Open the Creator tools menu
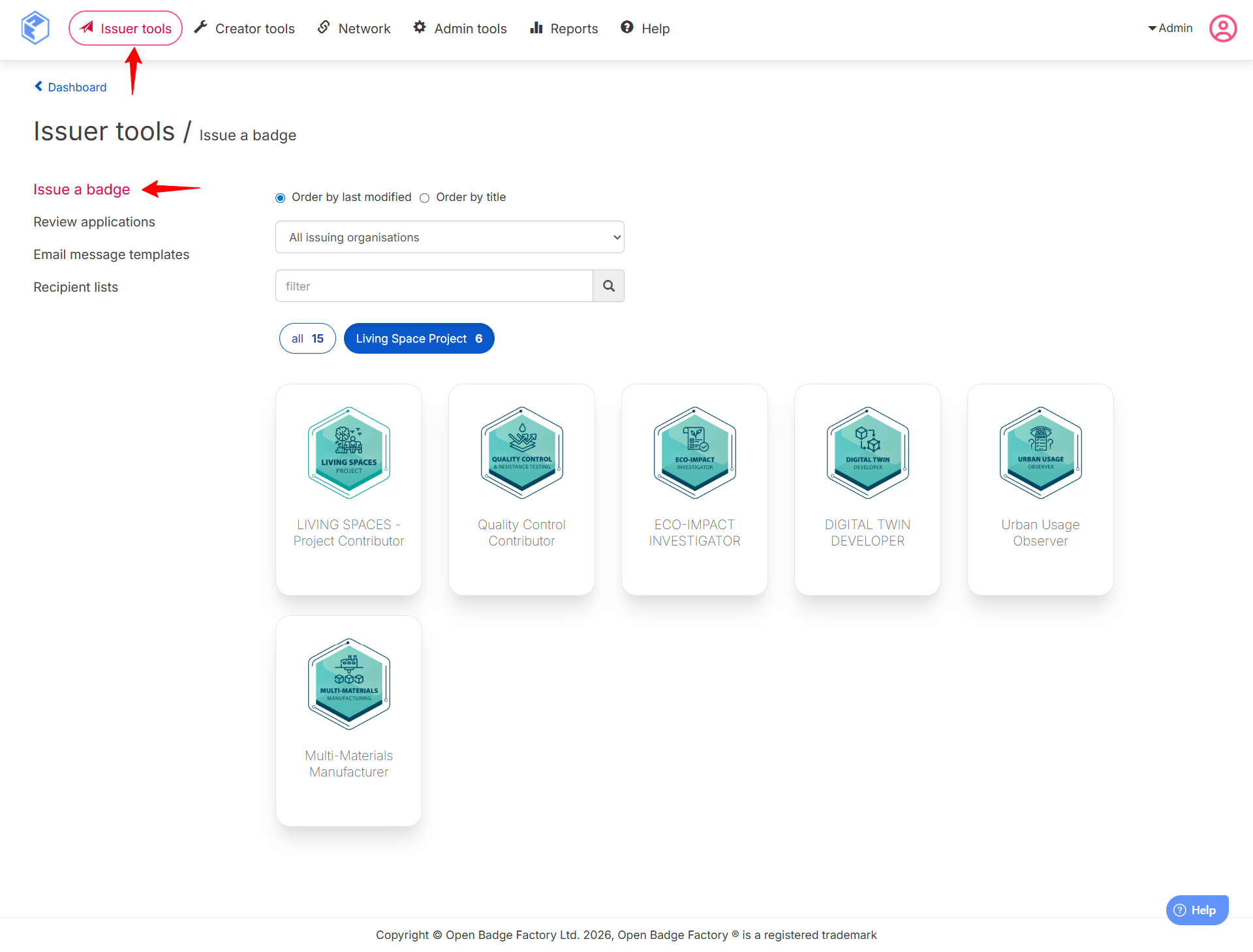Viewport: 1253px width, 952px height. [245, 29]
